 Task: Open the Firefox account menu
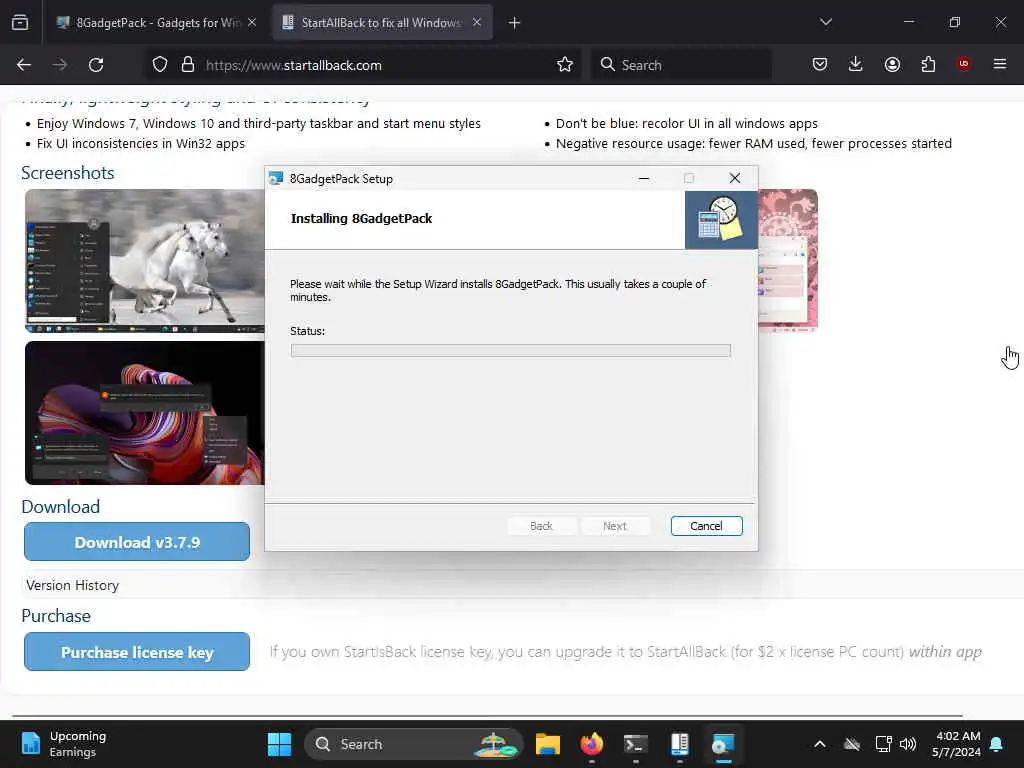pyautogui.click(x=892, y=64)
